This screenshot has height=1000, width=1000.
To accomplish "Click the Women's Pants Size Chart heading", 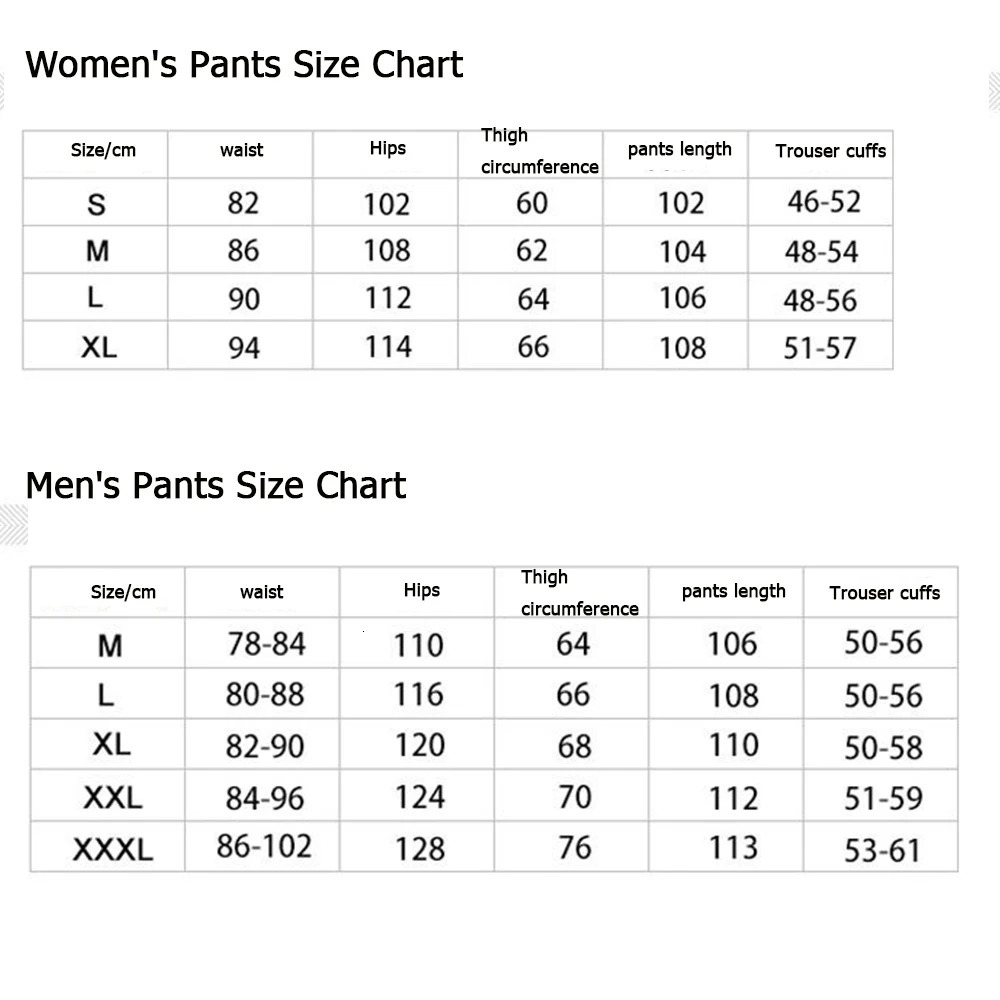I will coord(244,65).
